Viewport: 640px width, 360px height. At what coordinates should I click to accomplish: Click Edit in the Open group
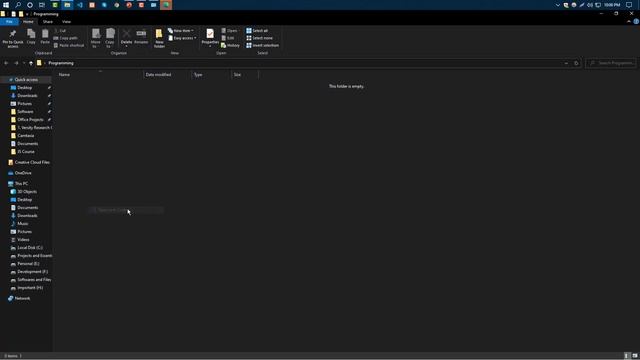pyautogui.click(x=228, y=38)
